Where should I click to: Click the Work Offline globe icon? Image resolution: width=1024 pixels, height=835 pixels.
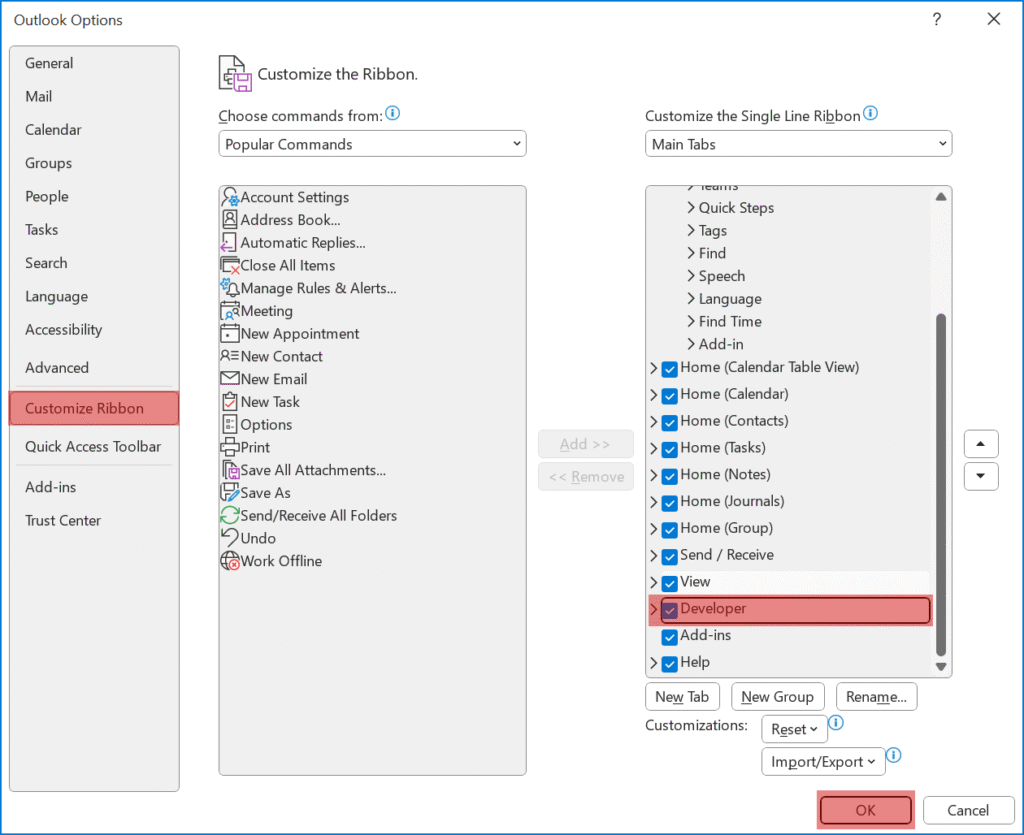(x=230, y=561)
